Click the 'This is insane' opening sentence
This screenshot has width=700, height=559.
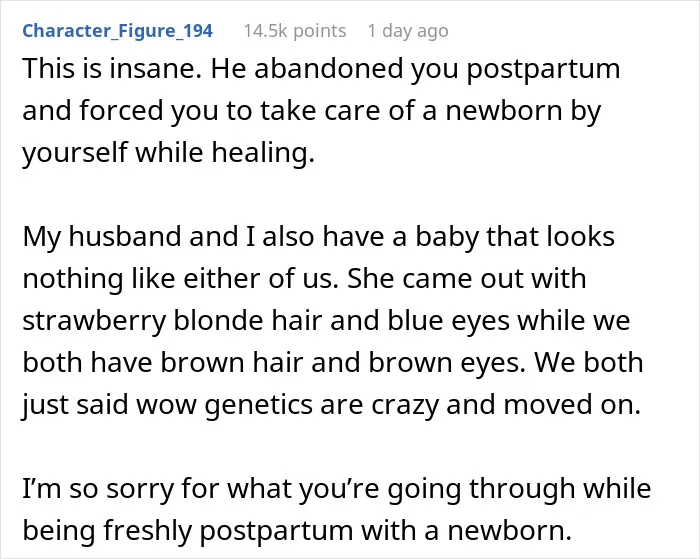click(112, 69)
